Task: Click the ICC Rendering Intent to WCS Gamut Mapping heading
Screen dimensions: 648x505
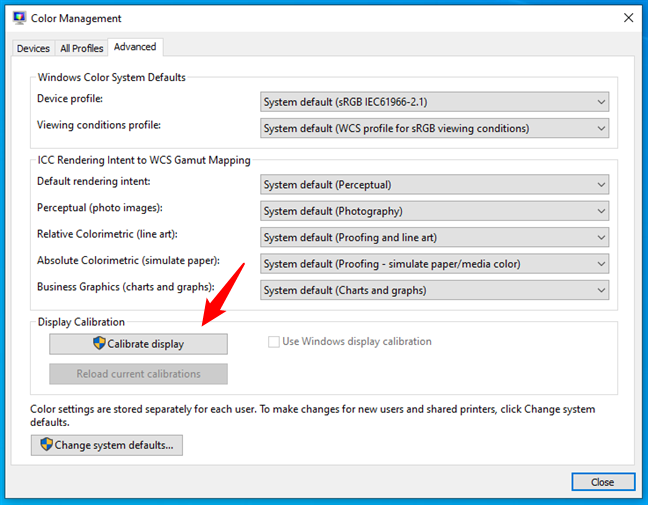Action: [144, 160]
